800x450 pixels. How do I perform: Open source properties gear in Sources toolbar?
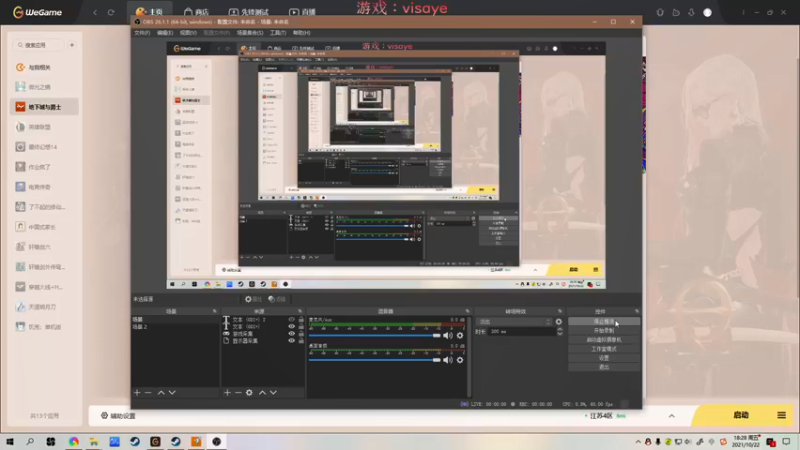click(249, 392)
